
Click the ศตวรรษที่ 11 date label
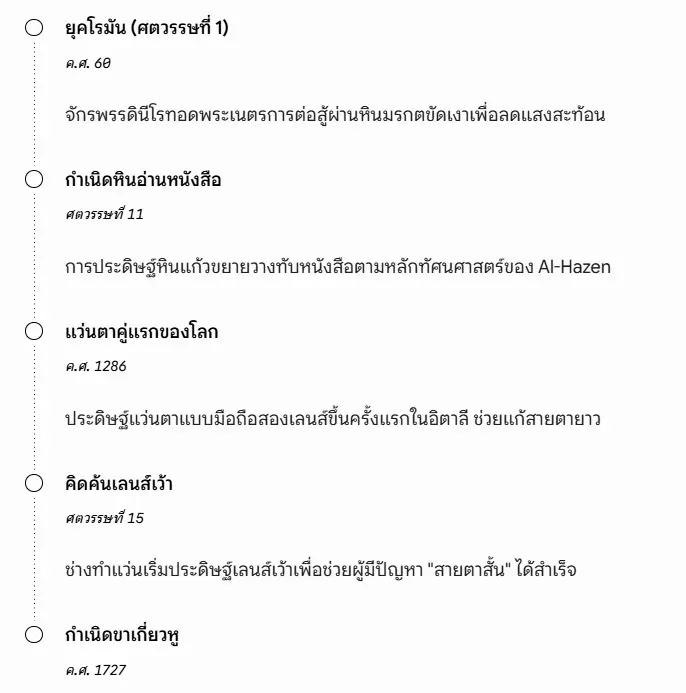(x=104, y=214)
